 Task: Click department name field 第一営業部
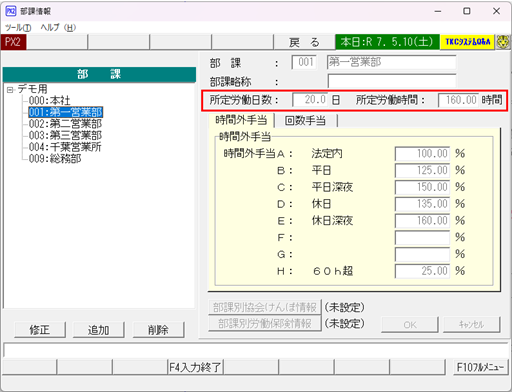point(391,62)
